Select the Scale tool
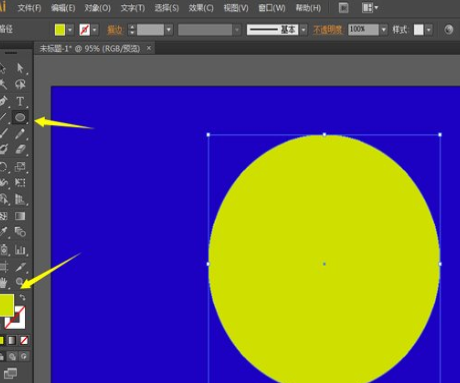The image size is (460, 383). [20, 166]
